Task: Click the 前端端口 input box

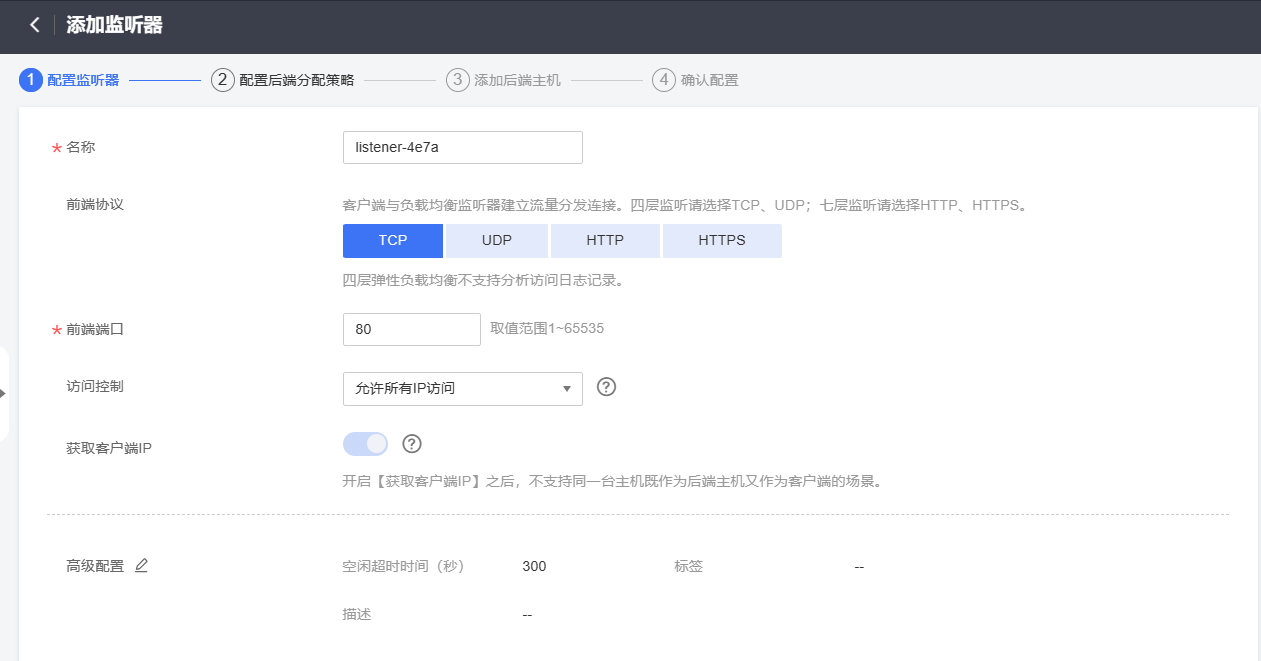Action: [411, 329]
